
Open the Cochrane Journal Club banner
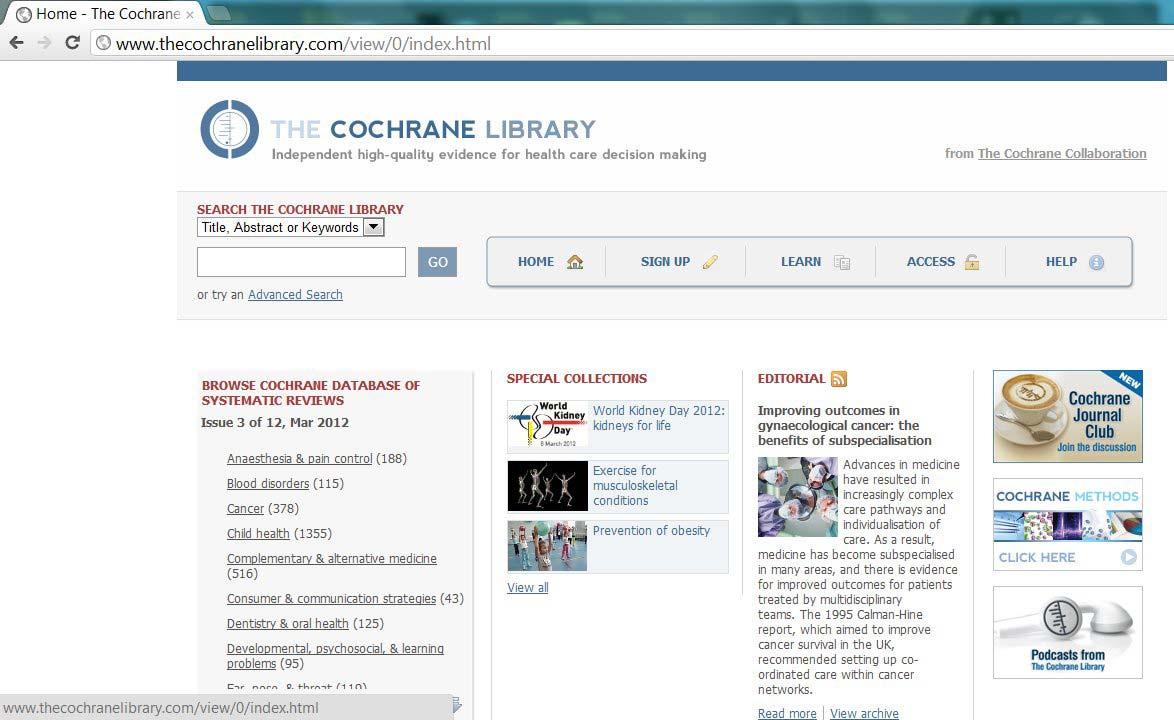coord(1068,417)
